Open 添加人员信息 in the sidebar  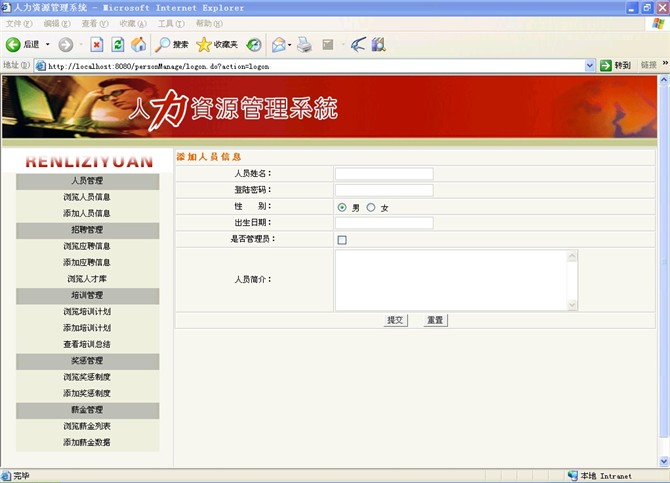click(x=87, y=213)
